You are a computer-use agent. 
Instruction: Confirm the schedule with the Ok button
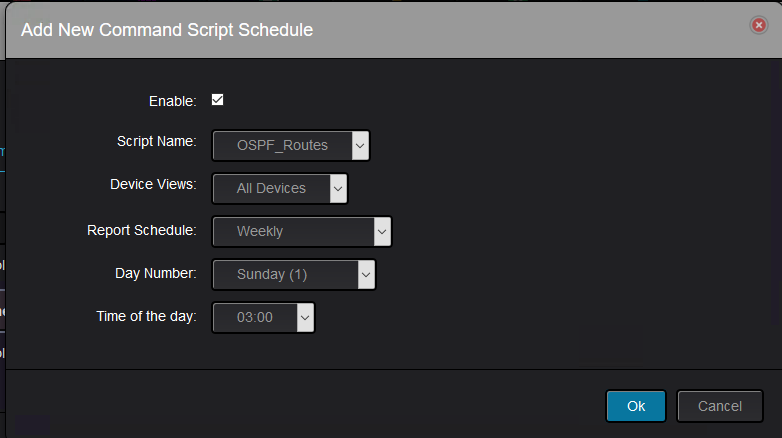click(x=636, y=406)
